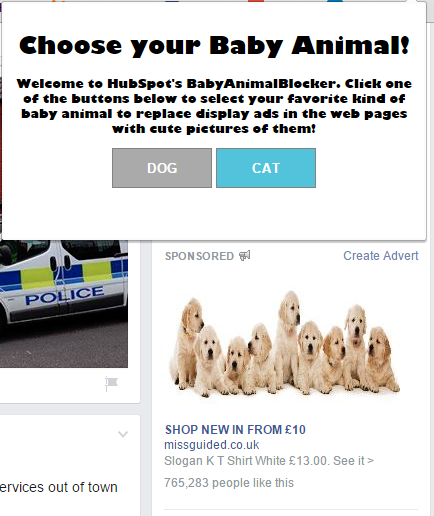Image resolution: width=434 pixels, height=516 pixels.
Task: Select the CAT baby animal button
Action: (x=266, y=168)
